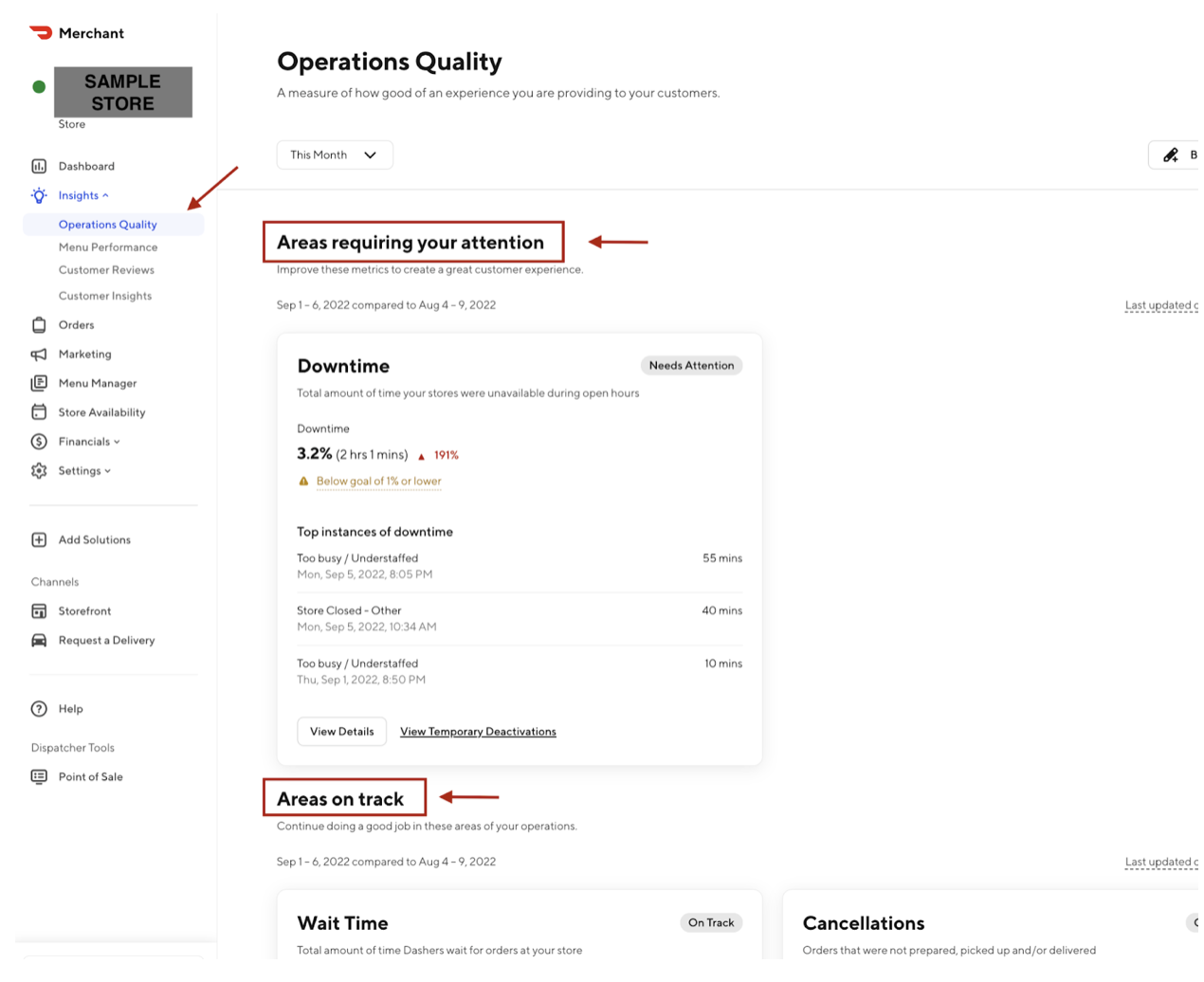Open Store Availability via the calendar icon
Viewport: 1204px width, 982px height.
coord(38,411)
